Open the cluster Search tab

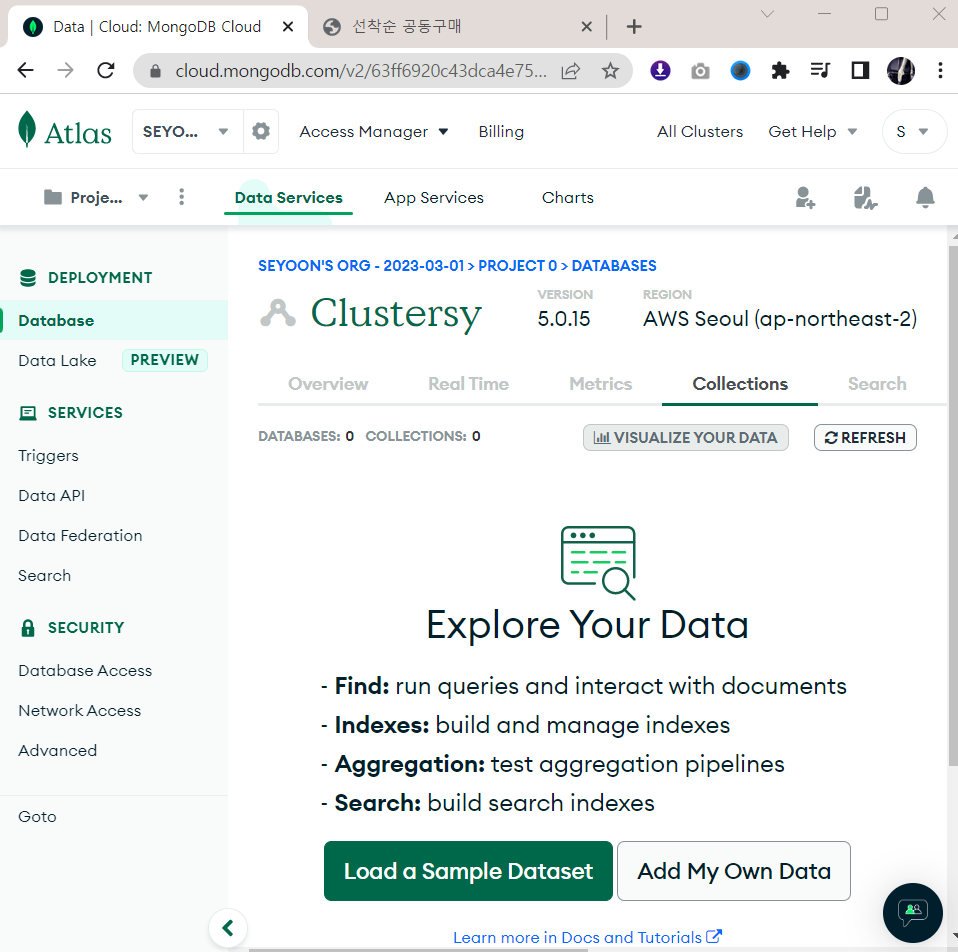[877, 384]
